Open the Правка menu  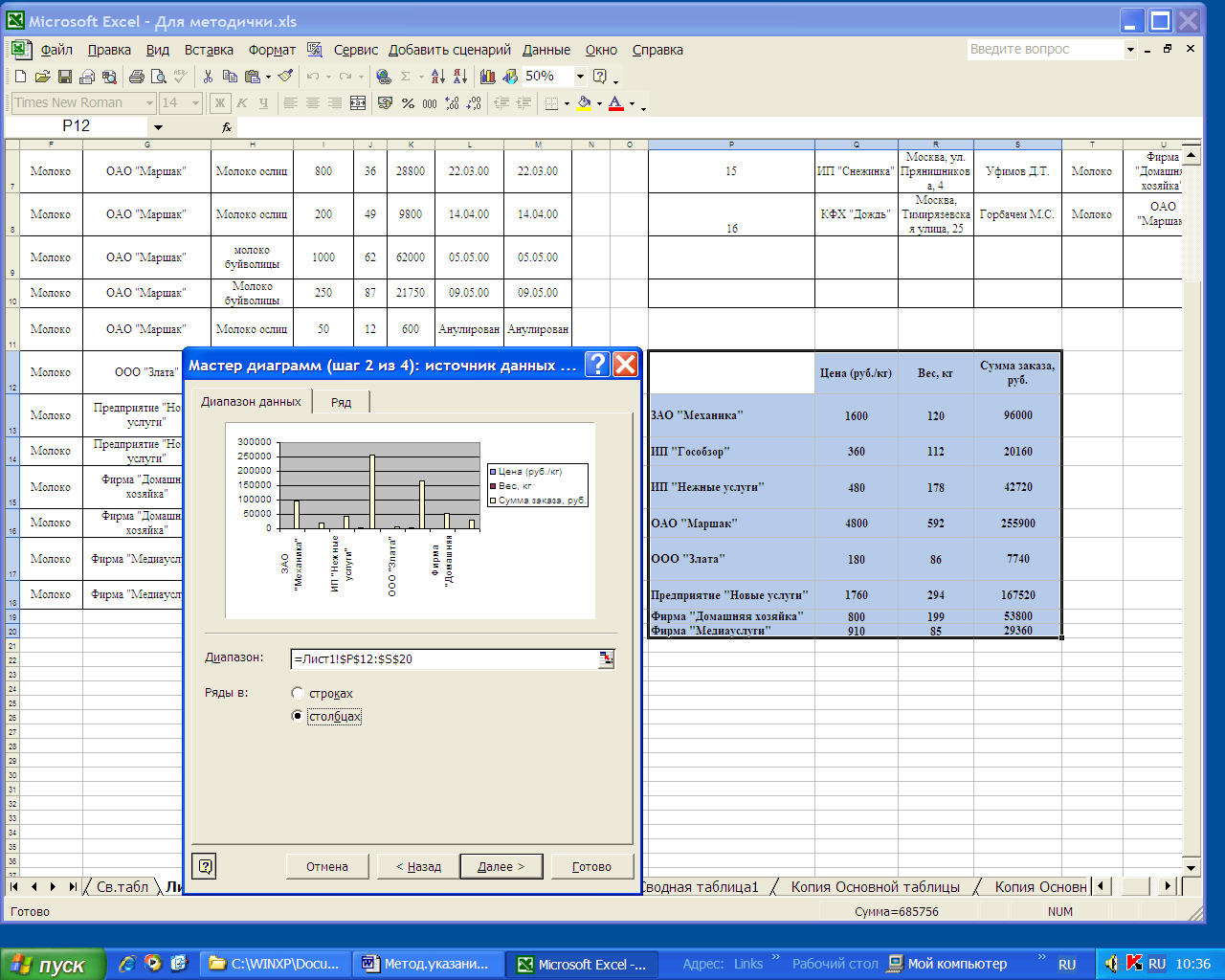[109, 50]
